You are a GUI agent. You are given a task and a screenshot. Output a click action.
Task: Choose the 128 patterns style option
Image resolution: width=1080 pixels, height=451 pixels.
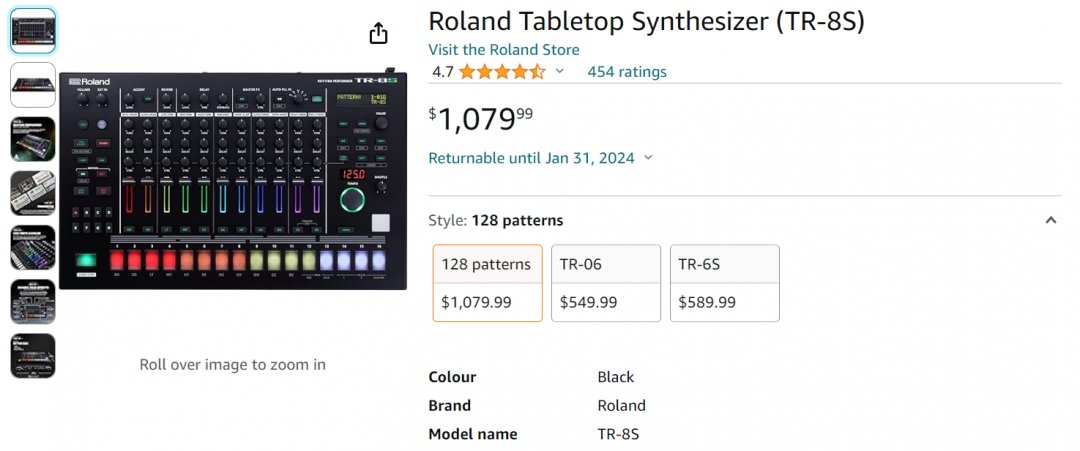[488, 283]
